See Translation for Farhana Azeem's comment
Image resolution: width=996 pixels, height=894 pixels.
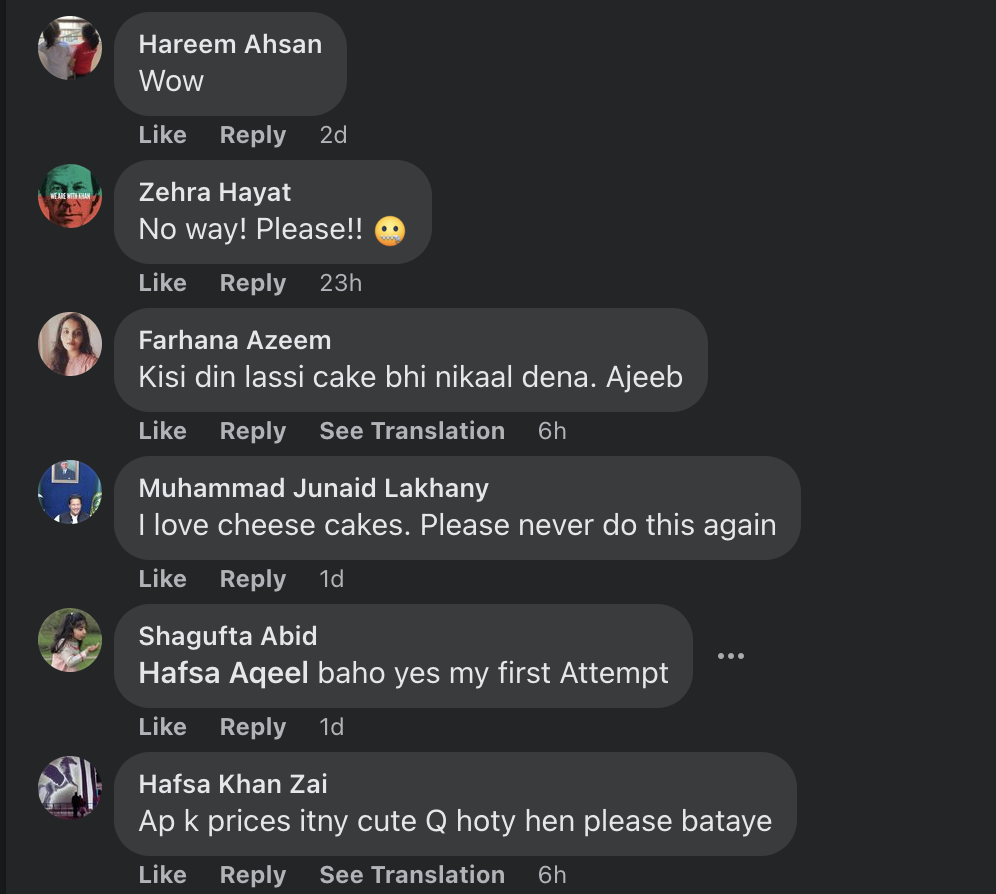coord(412,431)
